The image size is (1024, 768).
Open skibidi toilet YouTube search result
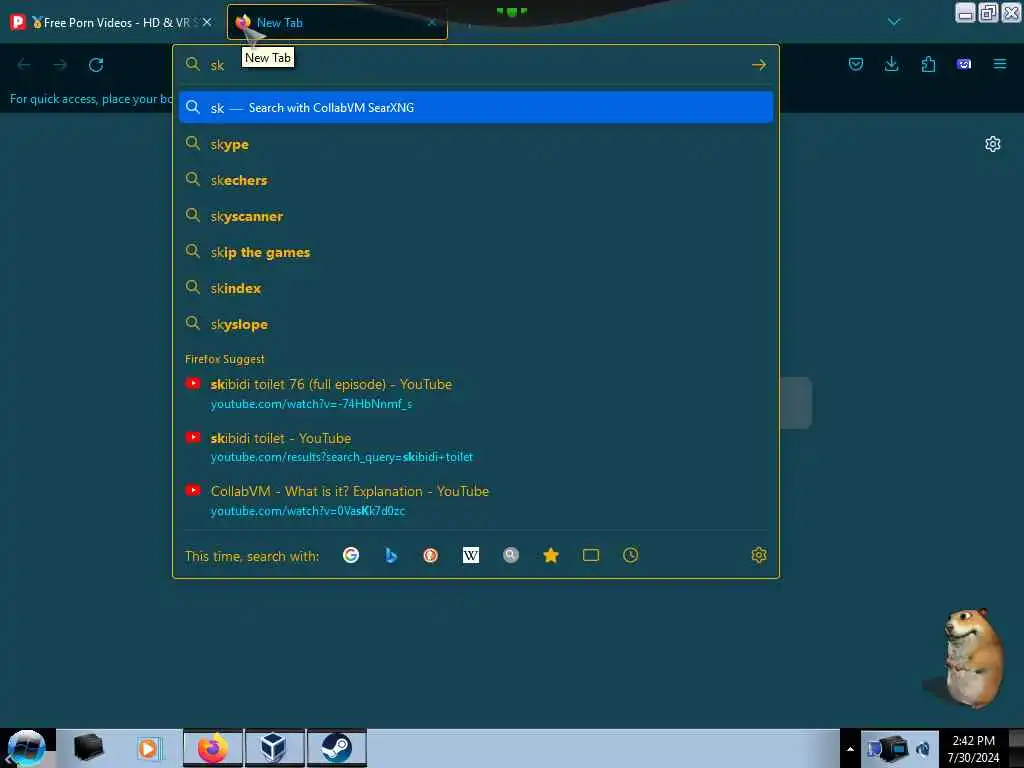point(475,447)
